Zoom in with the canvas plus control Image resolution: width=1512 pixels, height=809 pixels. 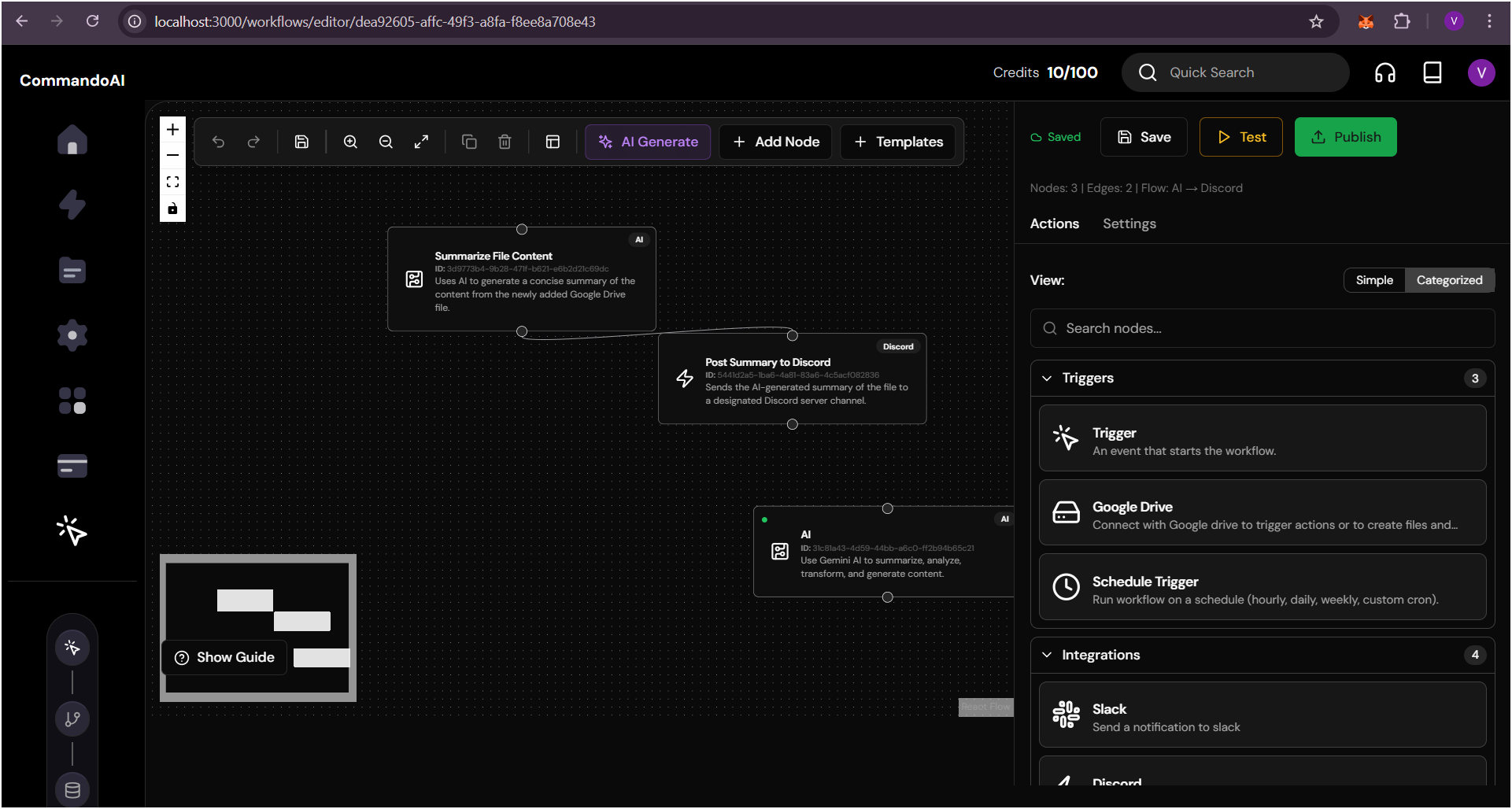pyautogui.click(x=172, y=130)
